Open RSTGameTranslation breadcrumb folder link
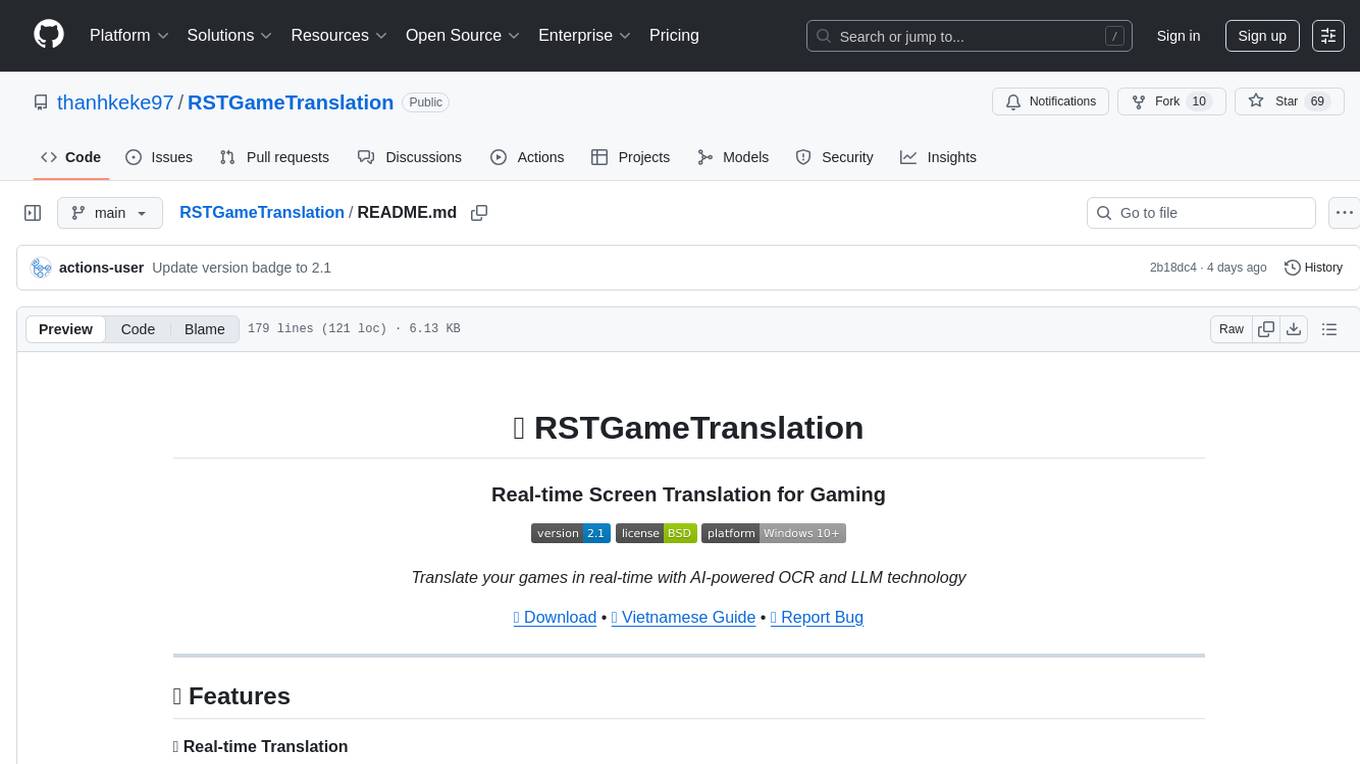This screenshot has height=764, width=1360. (x=262, y=212)
